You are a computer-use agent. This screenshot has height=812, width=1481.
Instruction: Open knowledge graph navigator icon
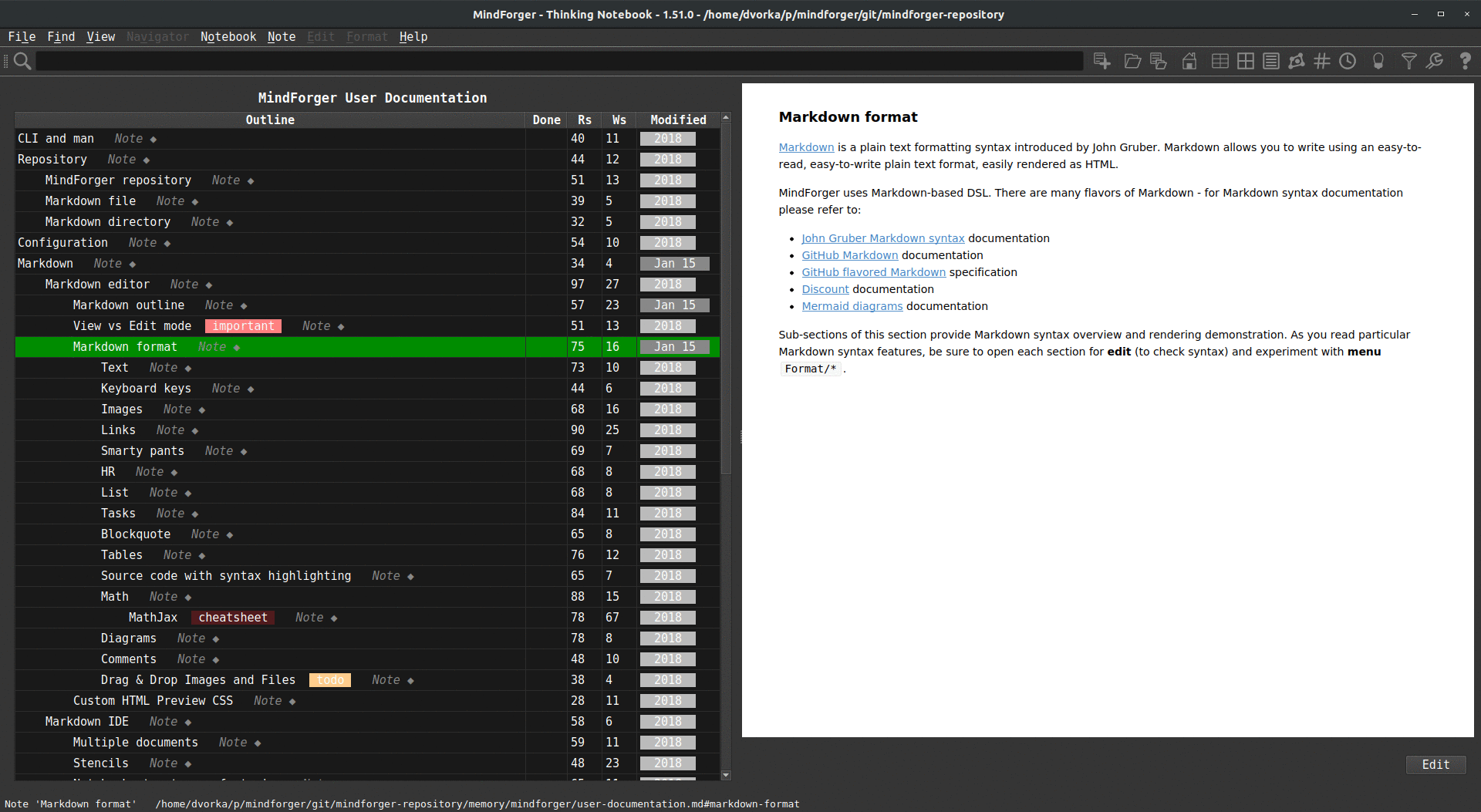point(1296,61)
